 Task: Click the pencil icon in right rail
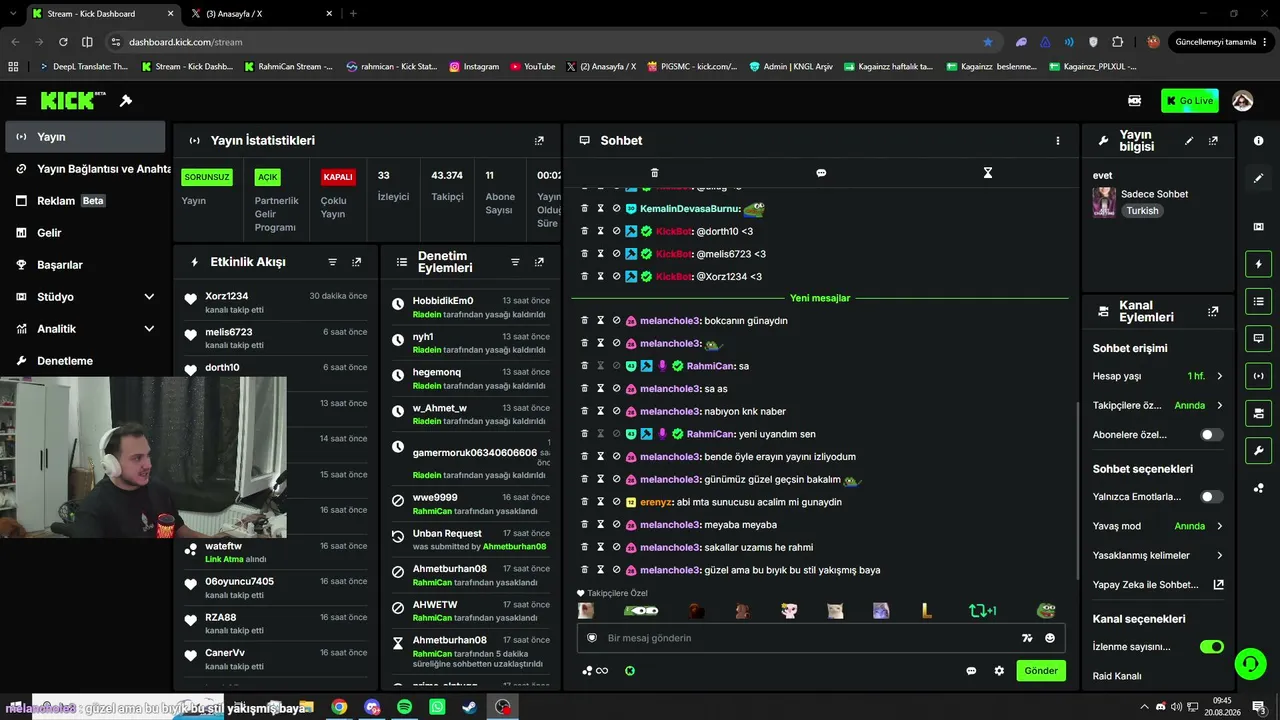[x=1258, y=178]
